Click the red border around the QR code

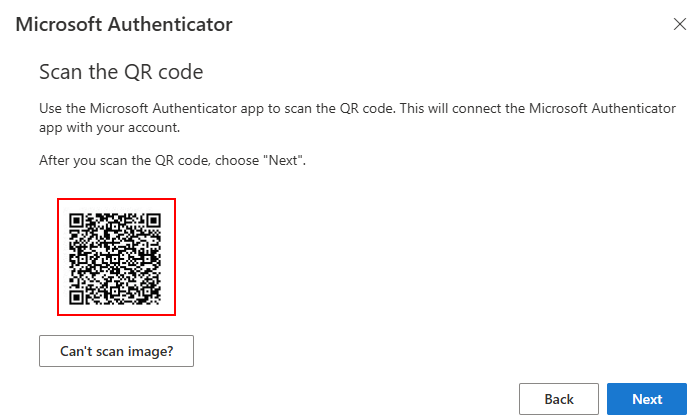pyautogui.click(x=116, y=199)
